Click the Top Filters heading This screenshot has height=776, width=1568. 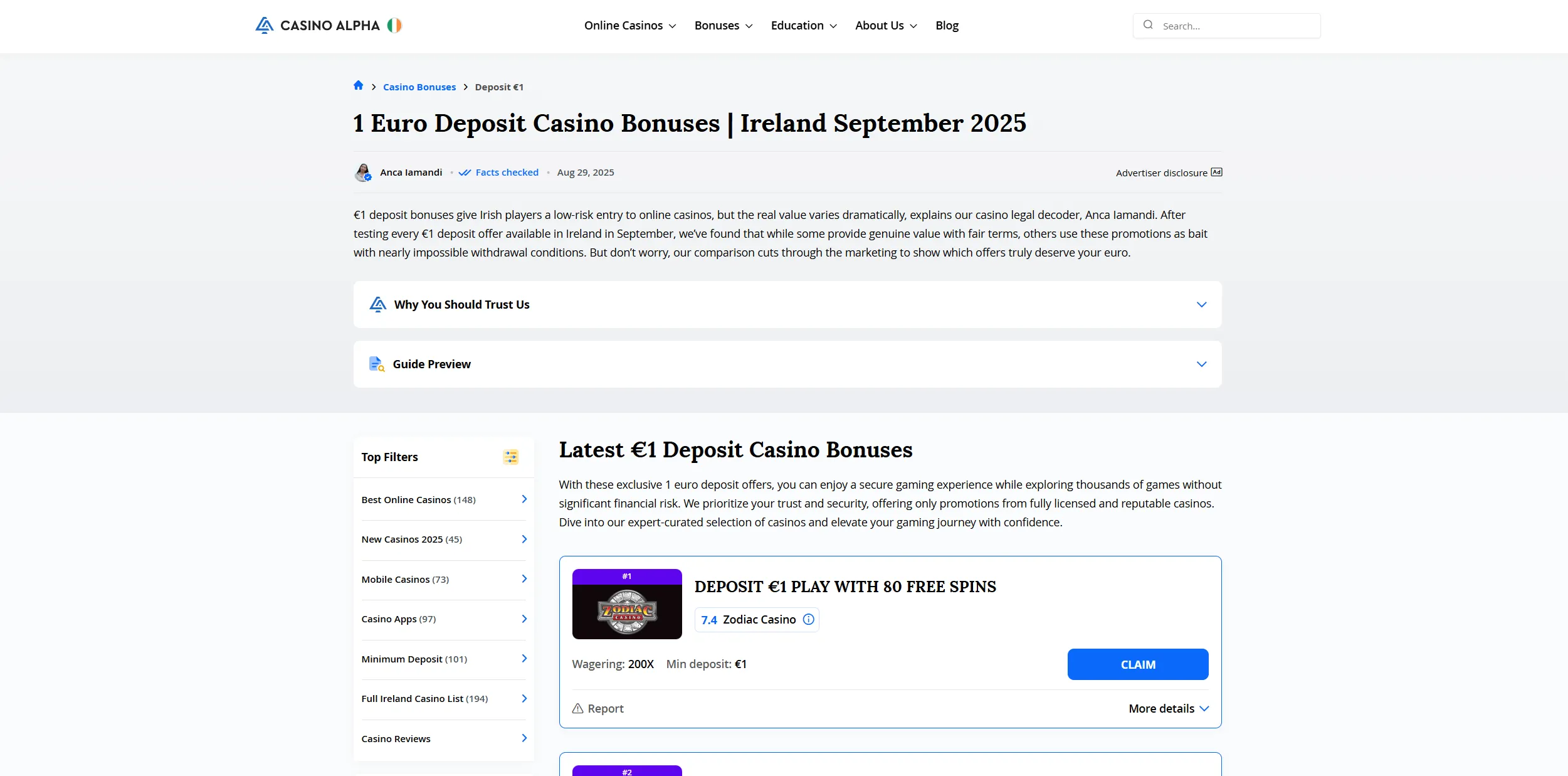pyautogui.click(x=389, y=457)
